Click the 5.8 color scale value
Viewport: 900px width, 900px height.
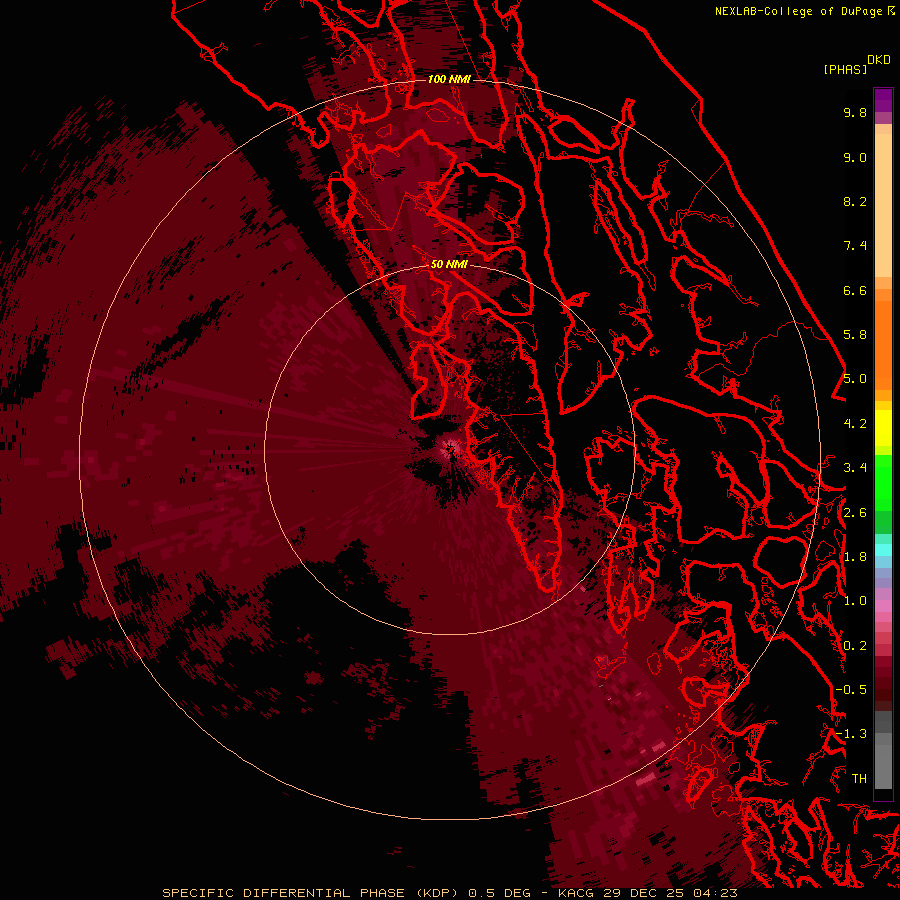point(855,335)
